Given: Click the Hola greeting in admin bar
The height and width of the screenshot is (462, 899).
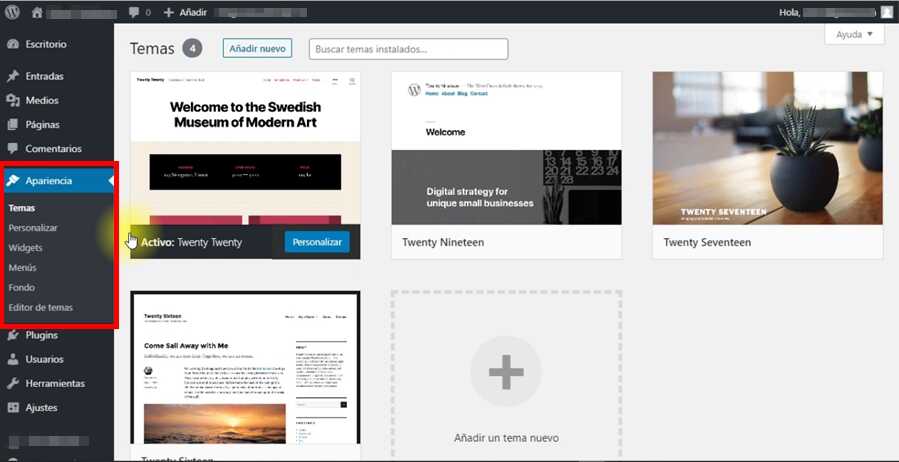Looking at the screenshot, I should pyautogui.click(x=789, y=12).
